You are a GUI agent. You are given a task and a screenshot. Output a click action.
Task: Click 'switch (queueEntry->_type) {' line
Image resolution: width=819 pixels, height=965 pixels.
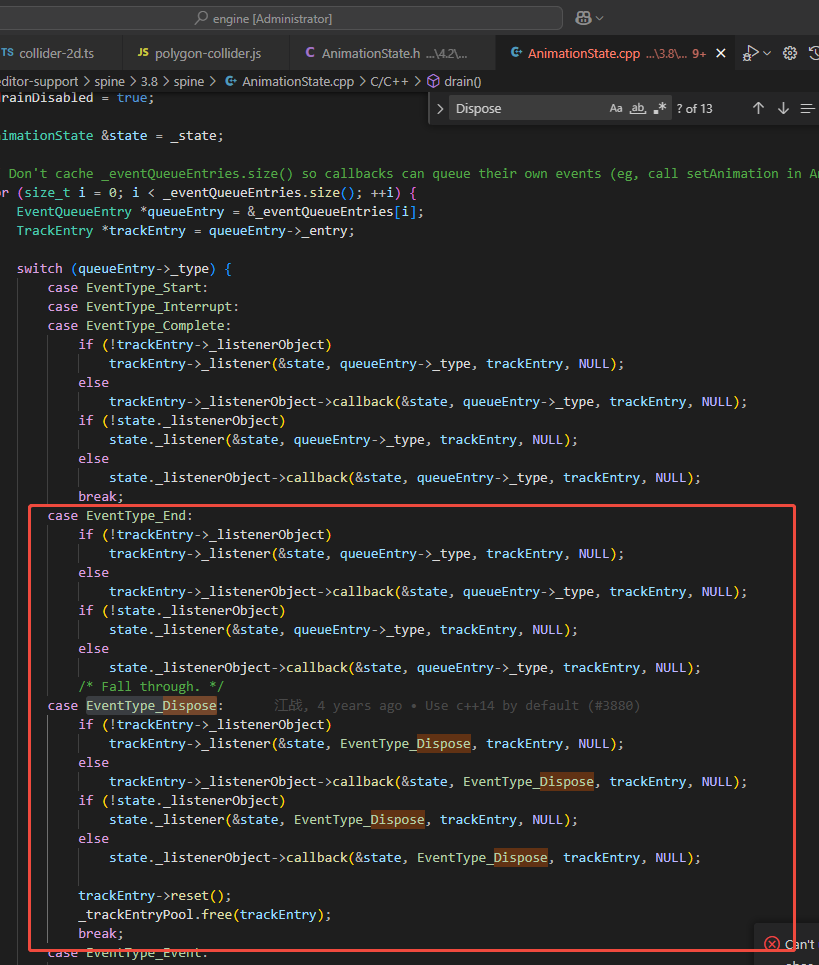click(124, 269)
